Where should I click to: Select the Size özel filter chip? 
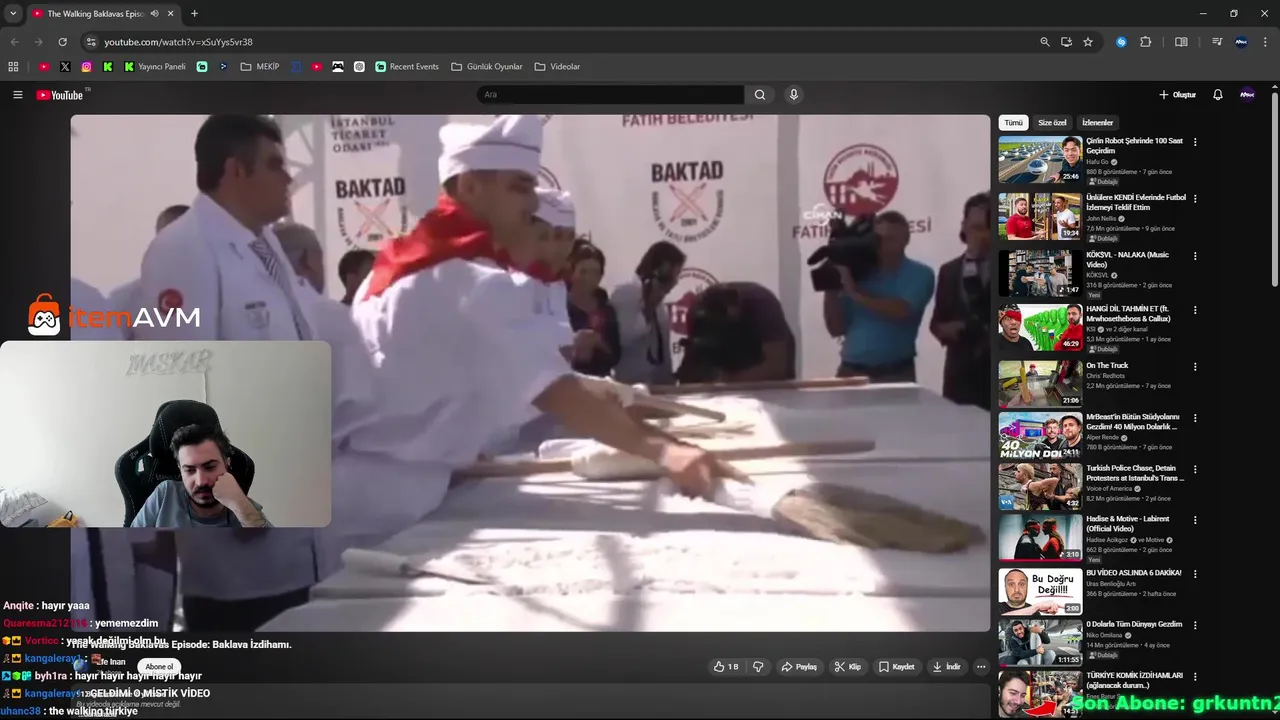click(x=1052, y=123)
